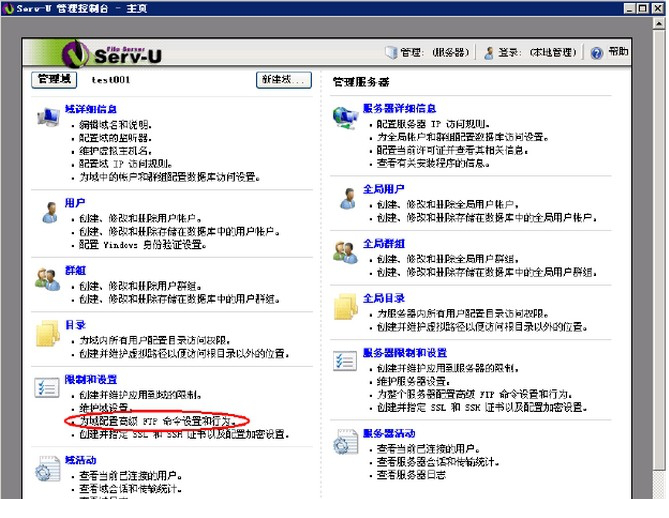This screenshot has height=518, width=669.
Task: Click 配置域的监听器 text
Action: point(115,138)
